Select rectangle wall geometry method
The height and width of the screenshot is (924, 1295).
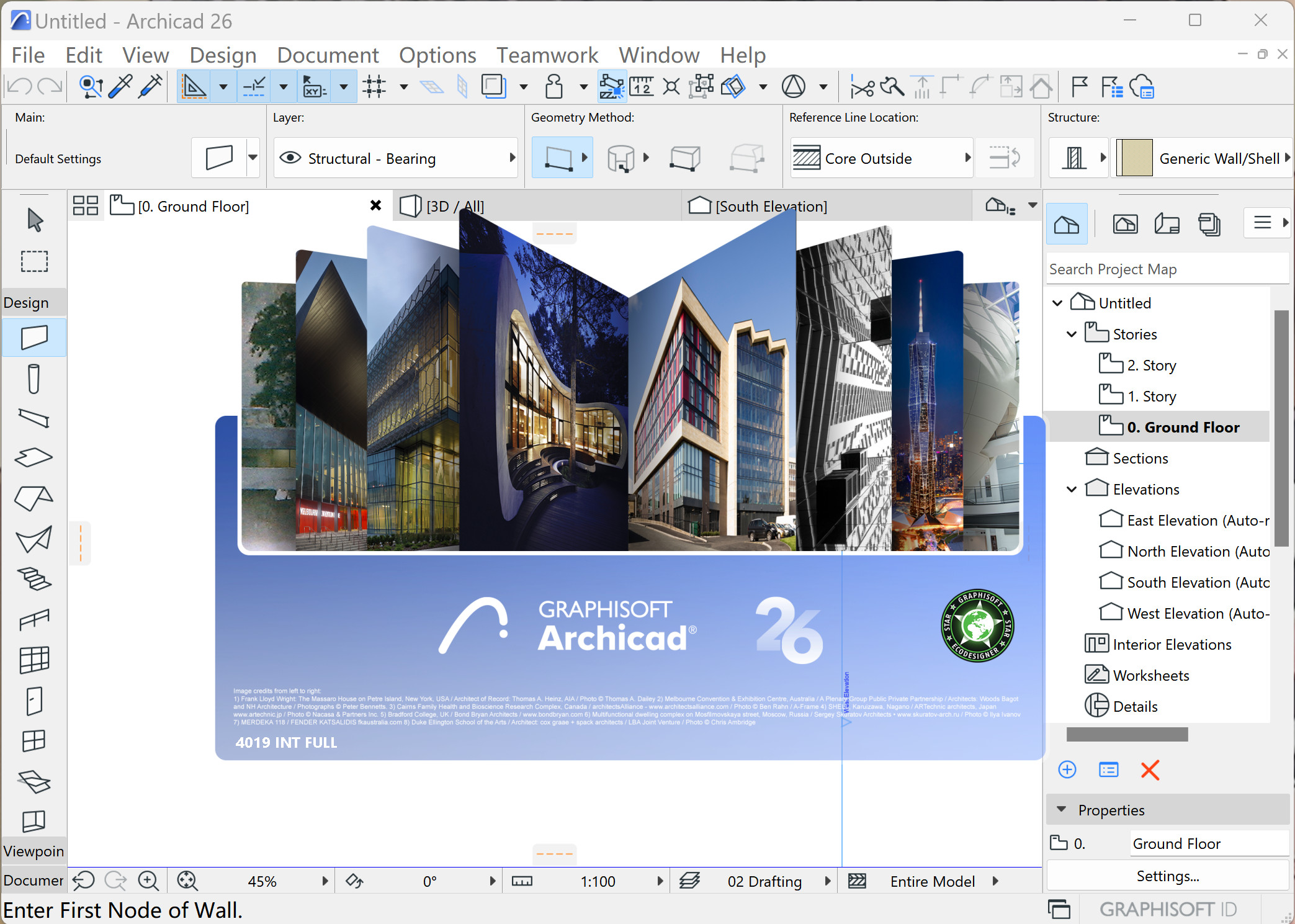pyautogui.click(x=685, y=158)
